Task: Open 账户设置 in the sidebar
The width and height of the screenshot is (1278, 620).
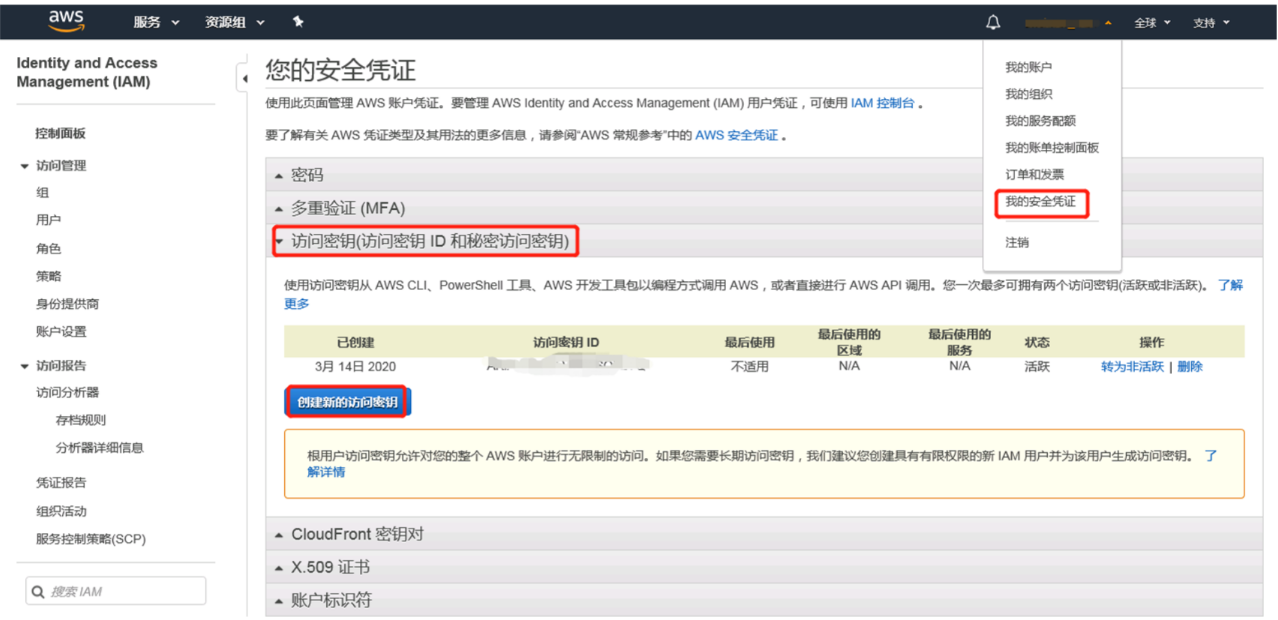Action: point(61,332)
